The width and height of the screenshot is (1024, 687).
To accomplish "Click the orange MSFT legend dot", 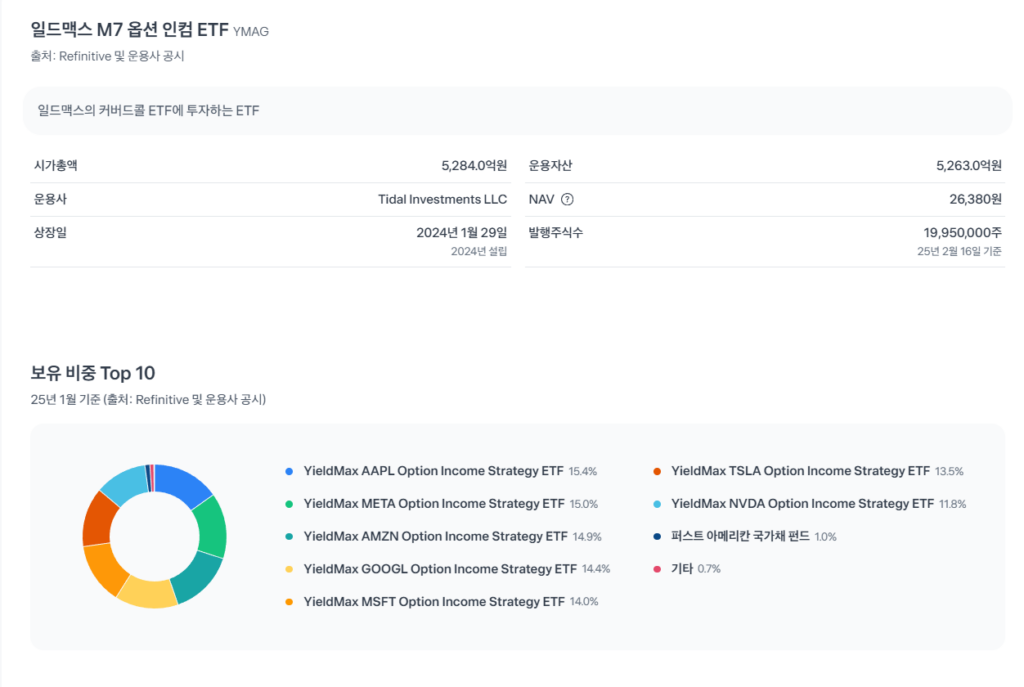I will (x=289, y=602).
